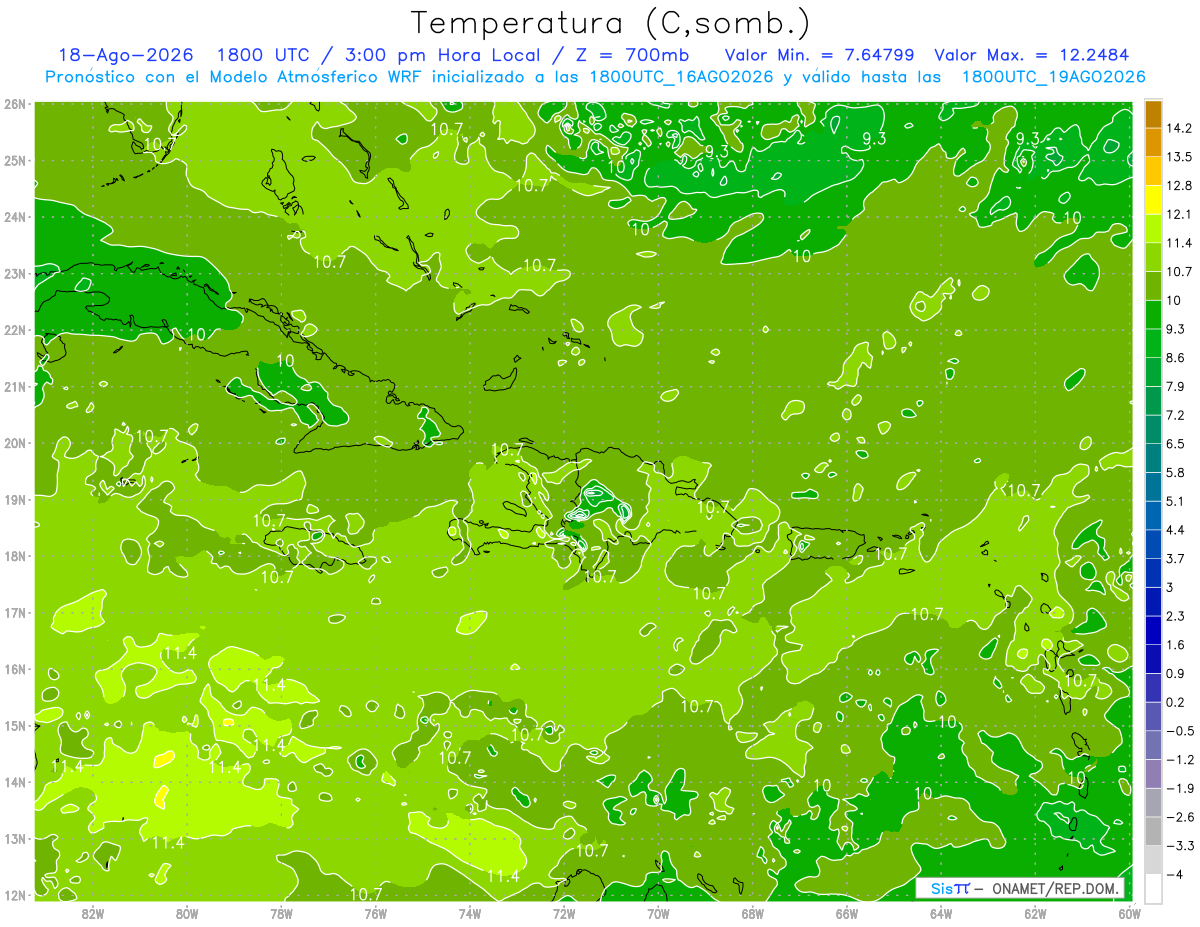Click the gray swatch between -3.3 and -2.6
Image resolution: width=1200 pixels, height=927 pixels.
pos(1153,831)
